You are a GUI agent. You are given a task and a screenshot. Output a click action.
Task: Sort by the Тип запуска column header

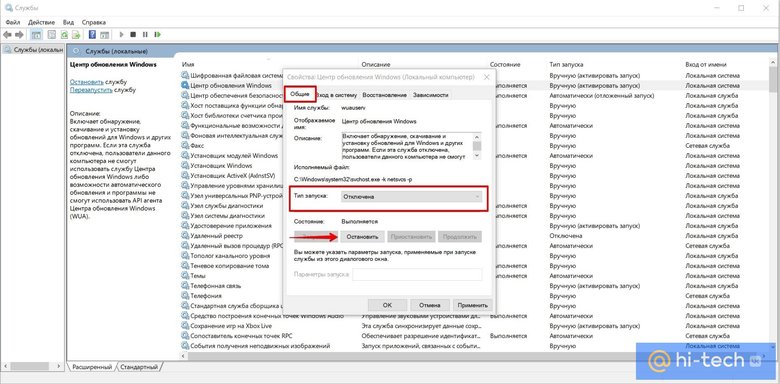(x=567, y=65)
